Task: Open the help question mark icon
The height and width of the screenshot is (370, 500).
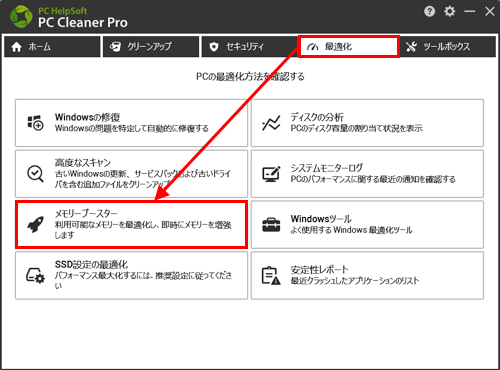Action: point(429,12)
